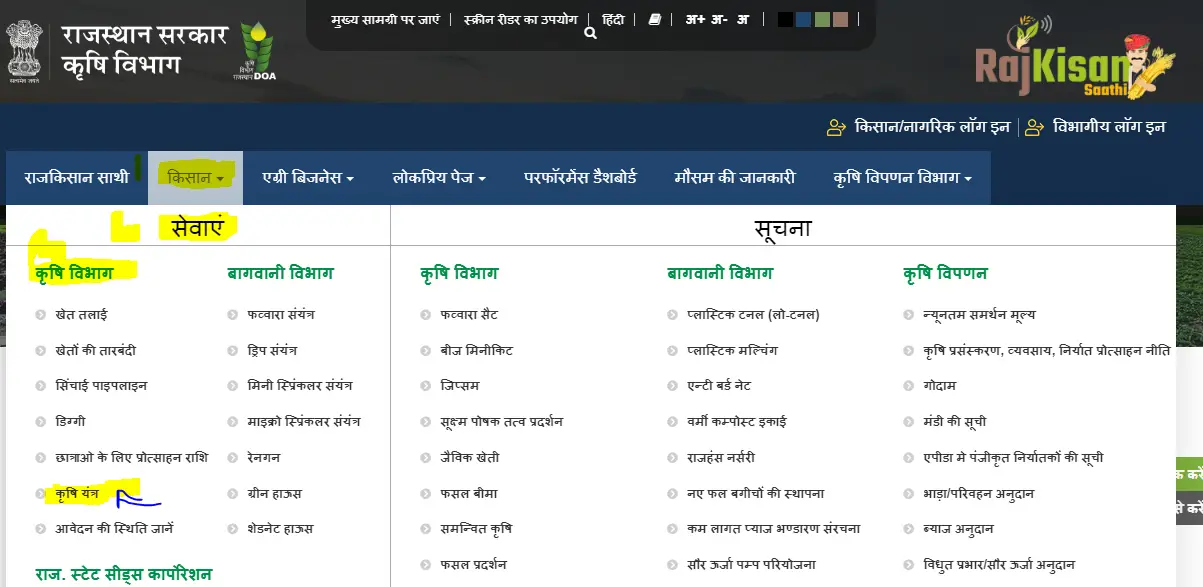The image size is (1203, 587).
Task: Open the प्लास्टिक मल्चिंग link
Action: (732, 351)
